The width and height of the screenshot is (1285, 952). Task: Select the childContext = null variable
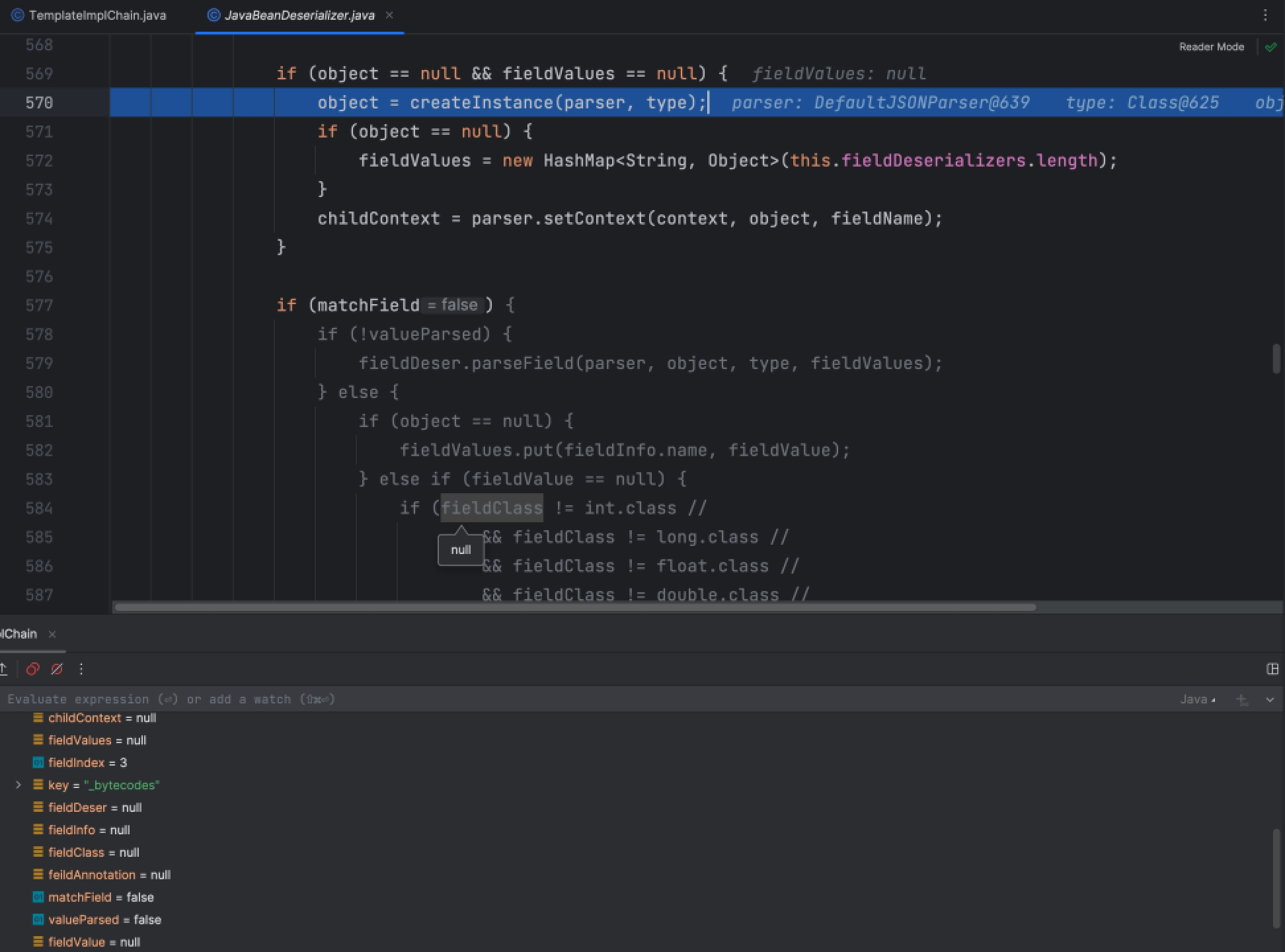pyautogui.click(x=102, y=718)
